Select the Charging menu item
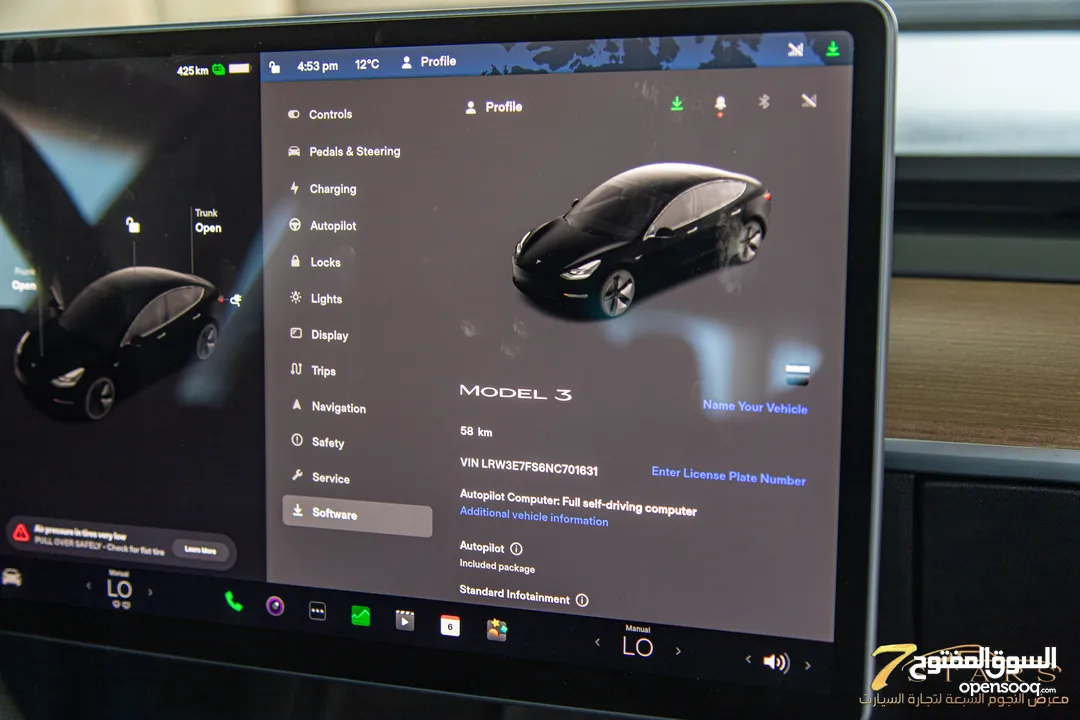1080x720 pixels. pyautogui.click(x=323, y=188)
